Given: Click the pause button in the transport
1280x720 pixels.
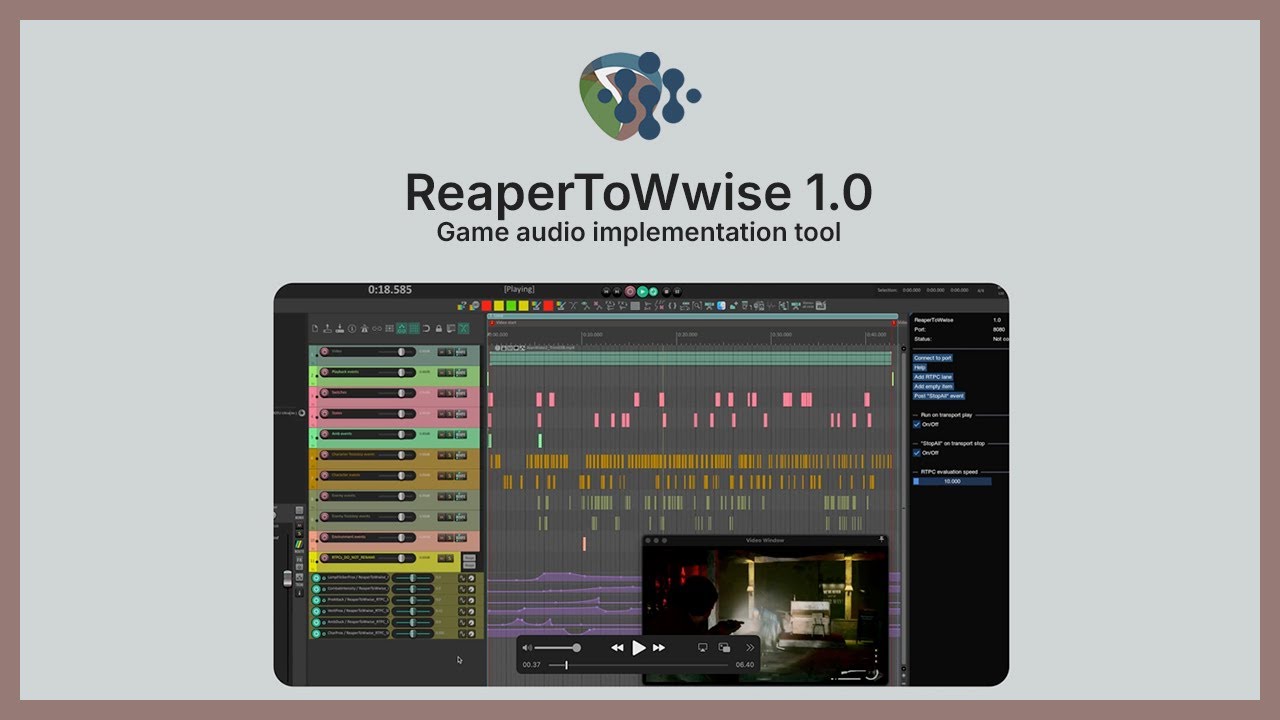Looking at the screenshot, I should [677, 291].
